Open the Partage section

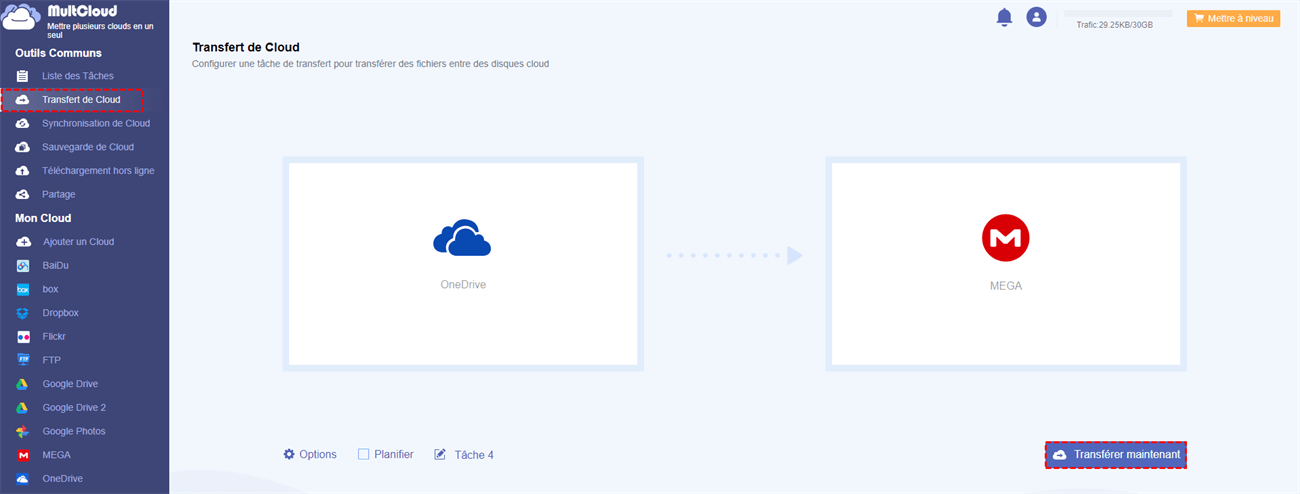(59, 195)
